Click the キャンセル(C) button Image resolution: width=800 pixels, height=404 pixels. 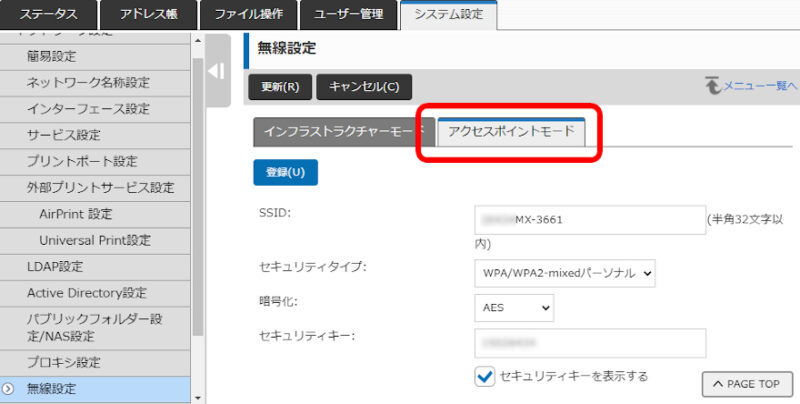pyautogui.click(x=364, y=87)
